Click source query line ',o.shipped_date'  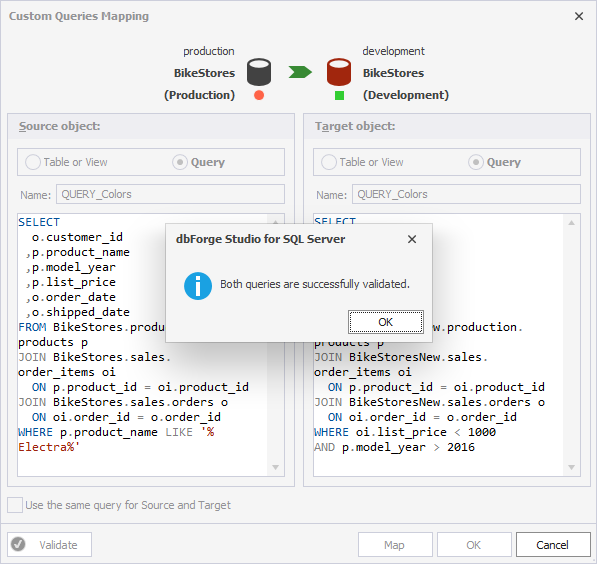click(77, 312)
